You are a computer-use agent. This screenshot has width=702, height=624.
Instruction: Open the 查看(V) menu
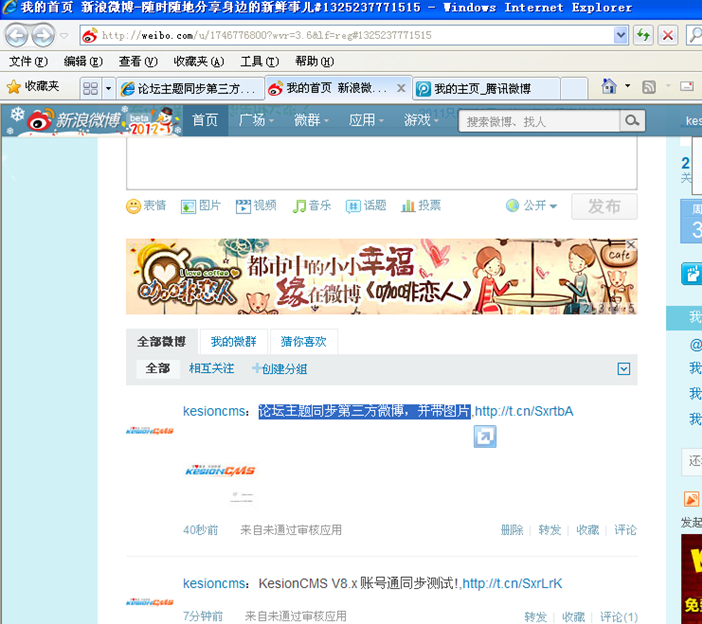pyautogui.click(x=138, y=61)
